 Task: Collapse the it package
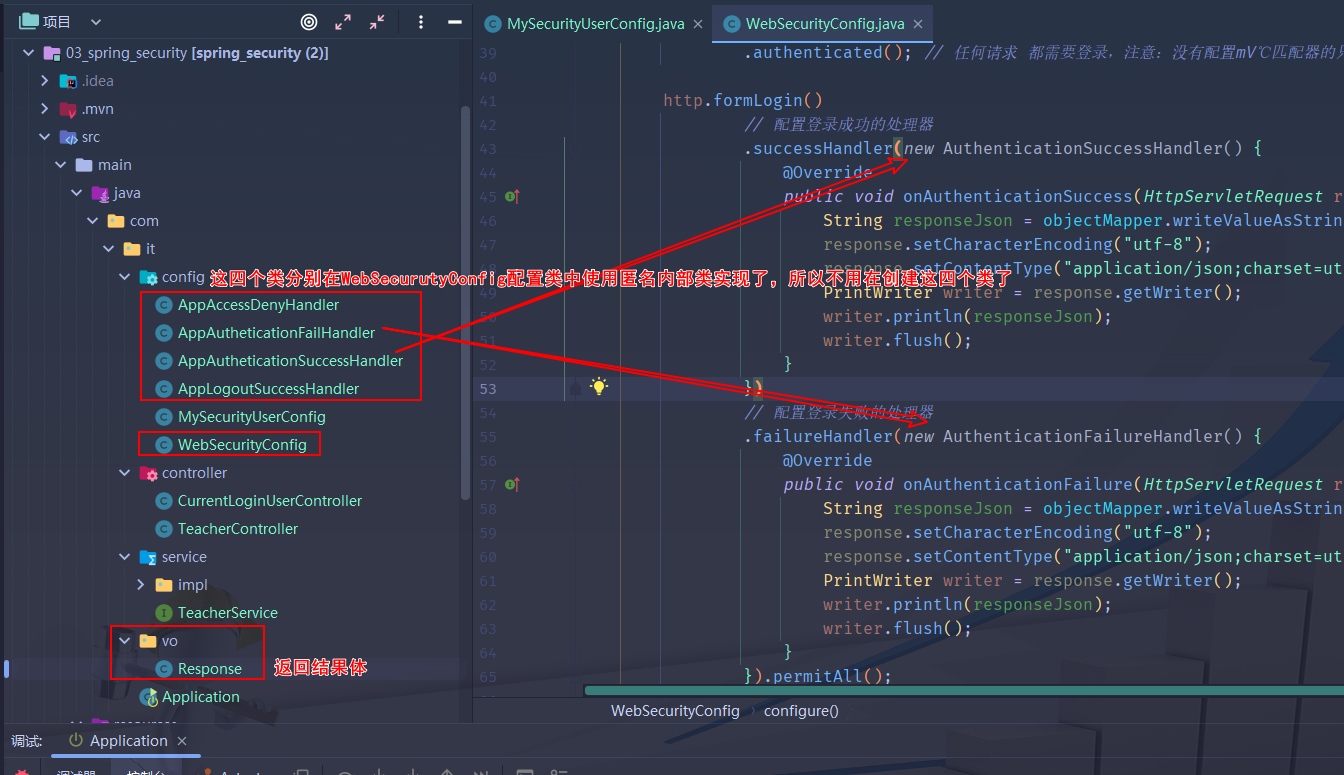pyautogui.click(x=108, y=249)
